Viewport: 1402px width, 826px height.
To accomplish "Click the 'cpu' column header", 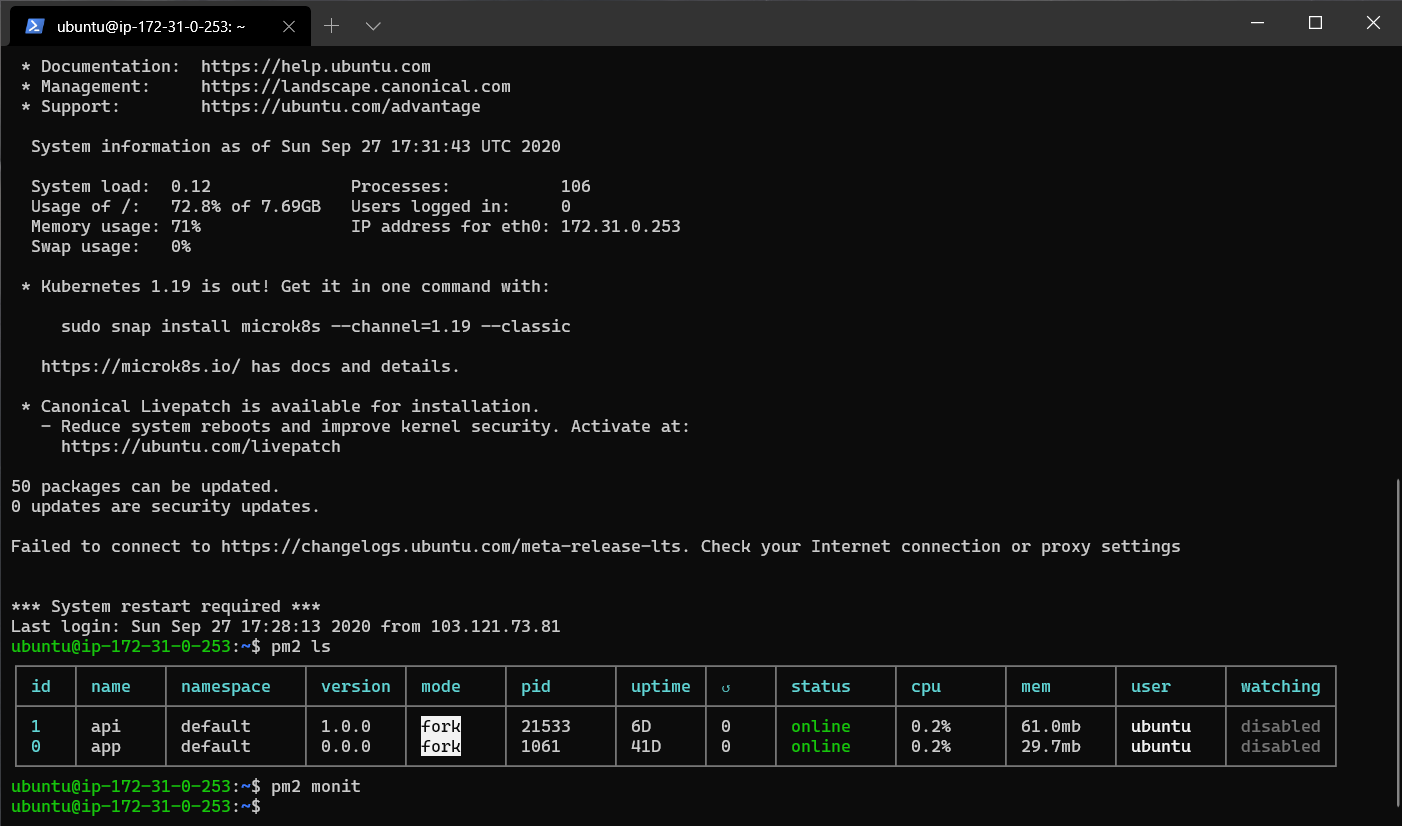I will [926, 687].
